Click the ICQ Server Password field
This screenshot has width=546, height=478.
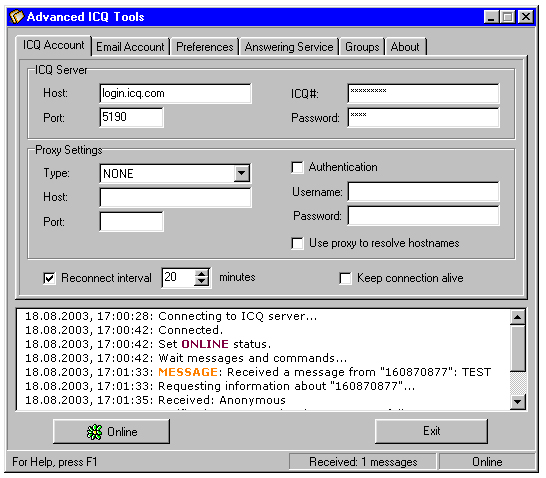pyautogui.click(x=423, y=118)
